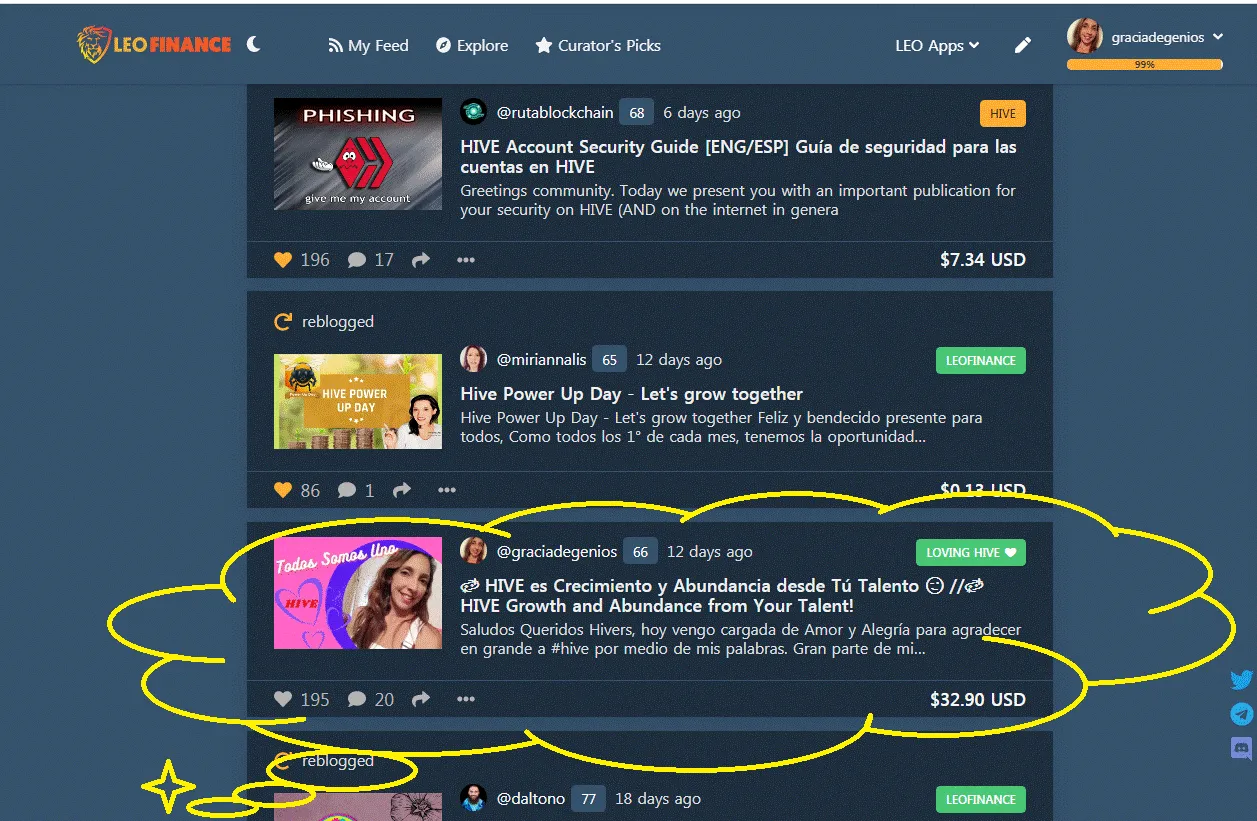Viewport: 1257px width, 821px height.
Task: Go to Explore tab
Action: pos(472,46)
